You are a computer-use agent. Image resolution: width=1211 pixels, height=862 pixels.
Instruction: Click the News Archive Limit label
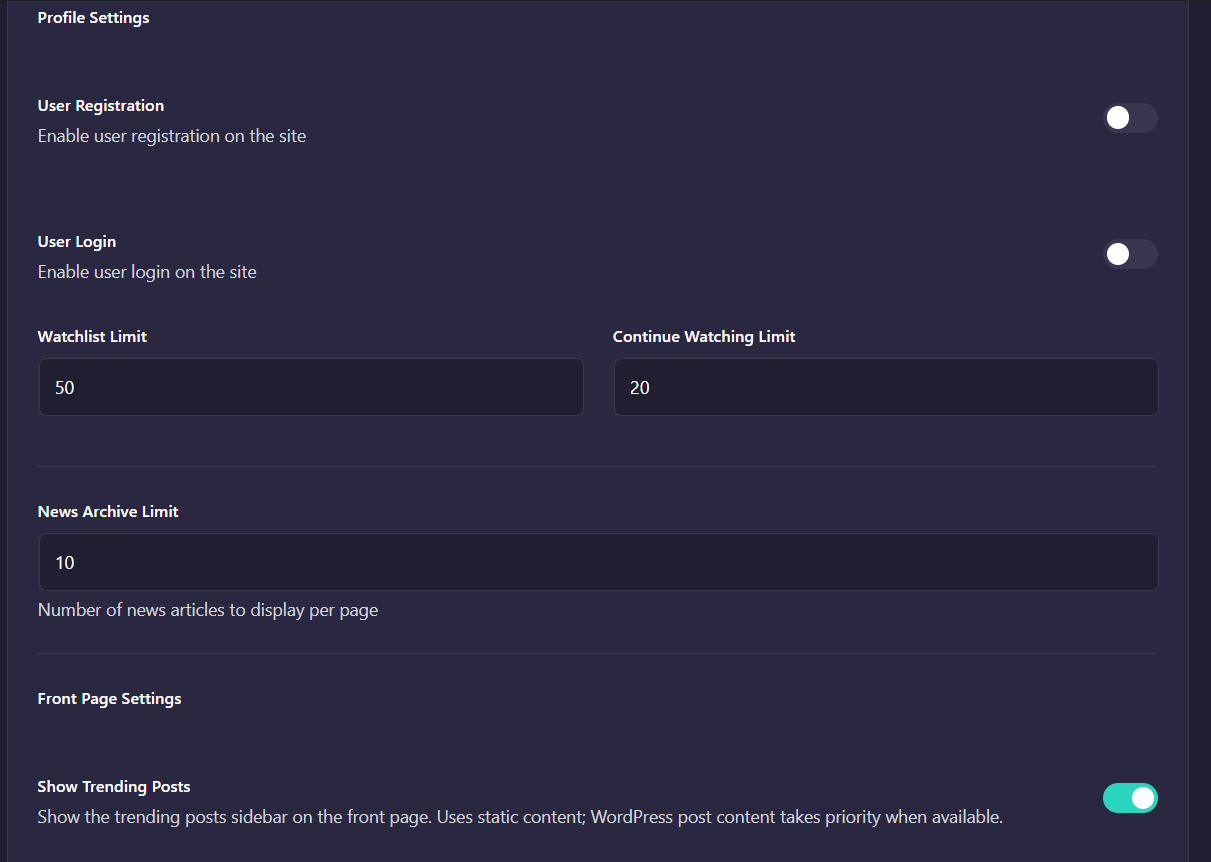click(107, 511)
